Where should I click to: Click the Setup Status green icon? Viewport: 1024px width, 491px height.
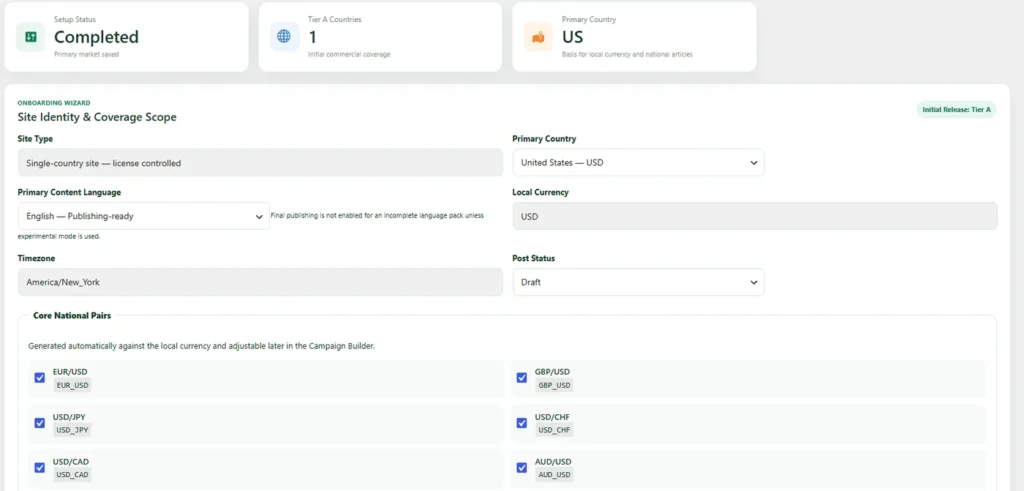31,37
